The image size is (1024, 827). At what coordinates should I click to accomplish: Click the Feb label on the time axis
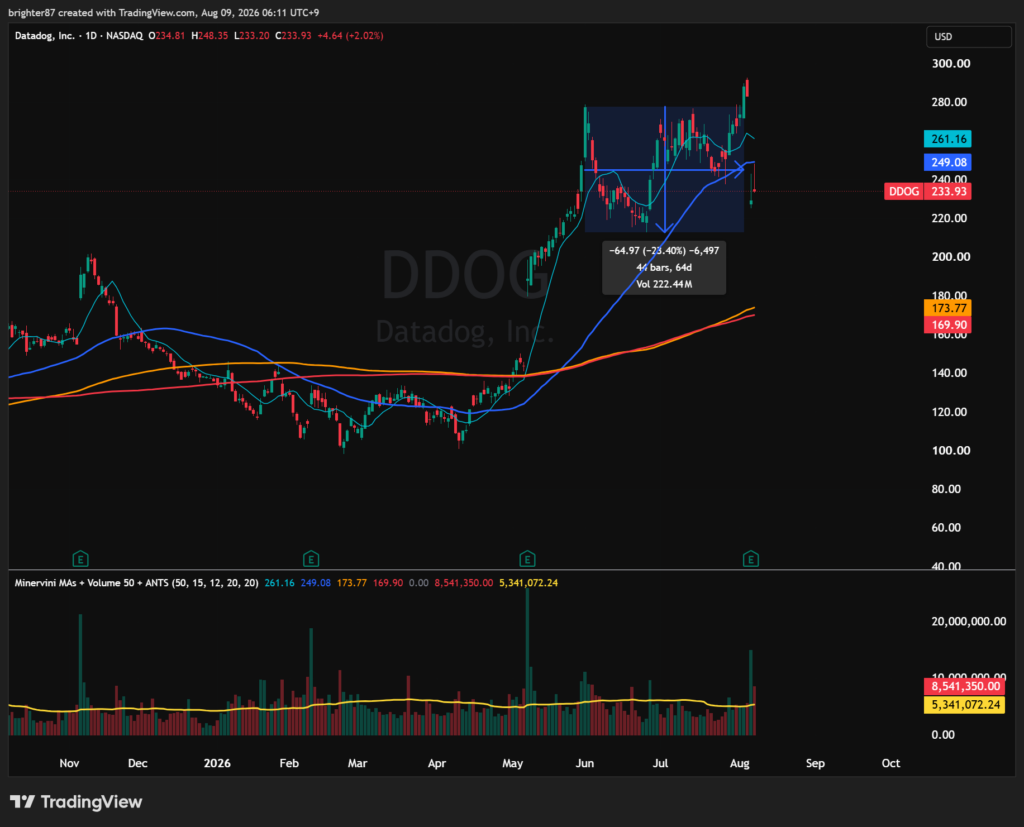tap(289, 763)
